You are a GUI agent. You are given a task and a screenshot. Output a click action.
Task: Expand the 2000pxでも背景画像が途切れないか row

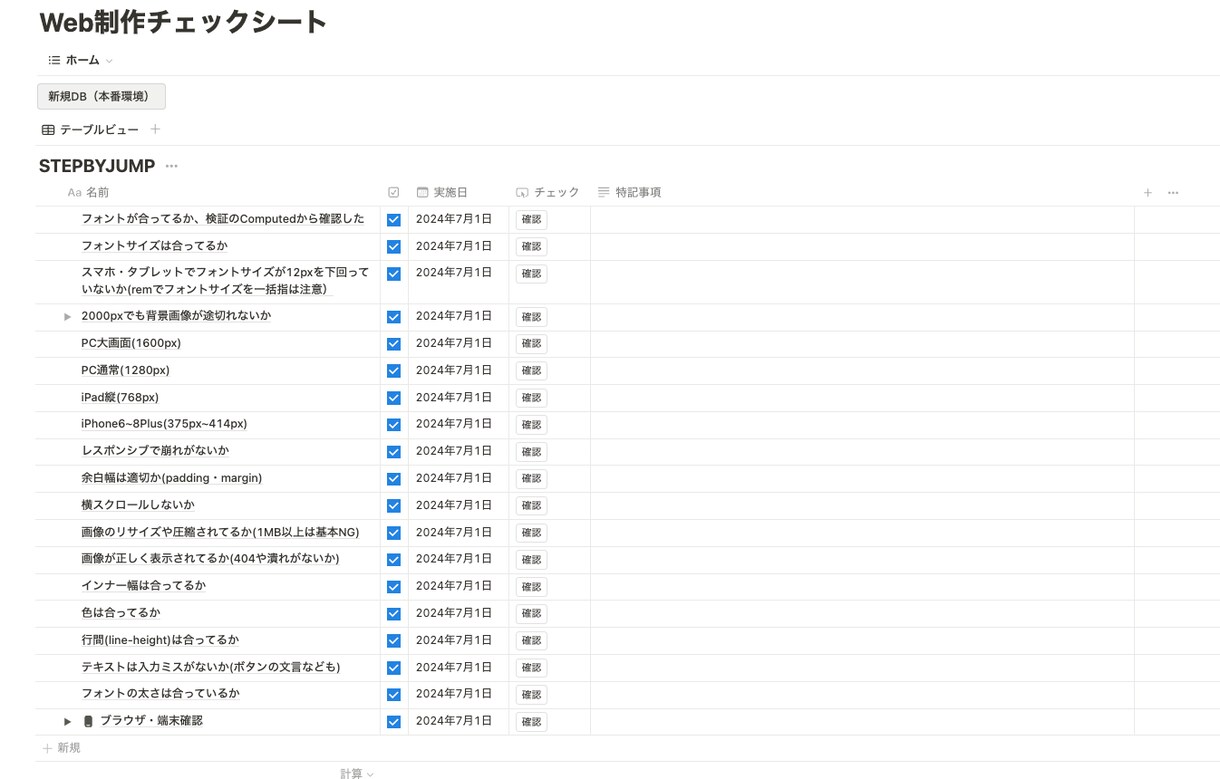67,317
